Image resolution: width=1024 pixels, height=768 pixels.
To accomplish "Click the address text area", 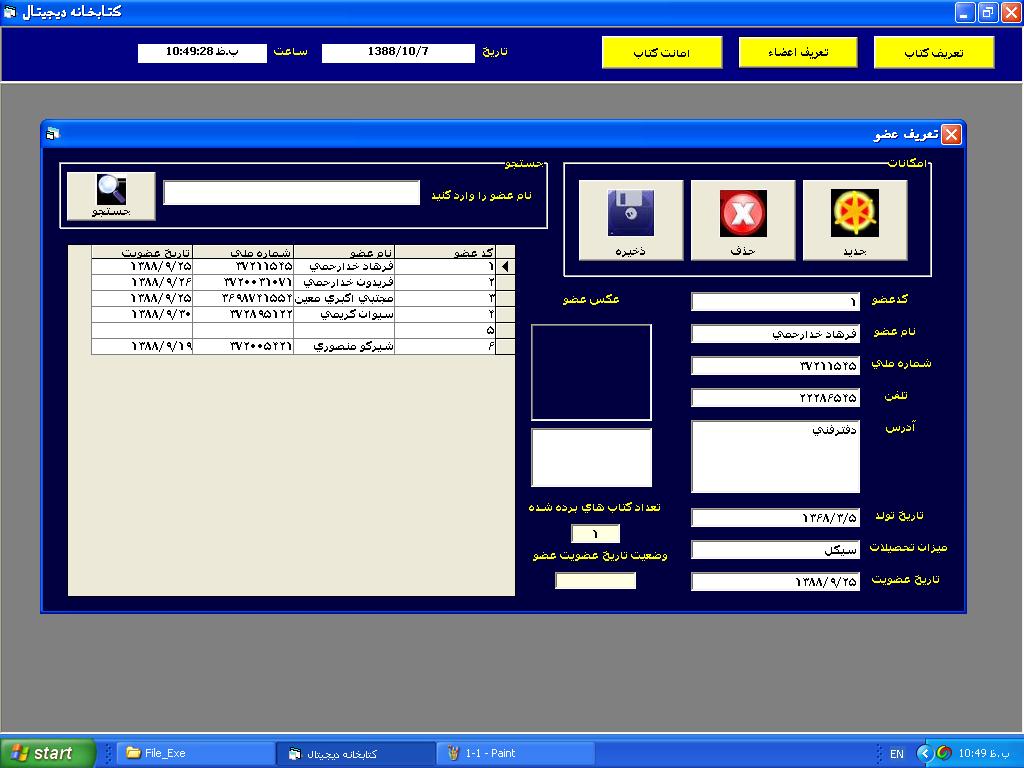I will [x=775, y=457].
